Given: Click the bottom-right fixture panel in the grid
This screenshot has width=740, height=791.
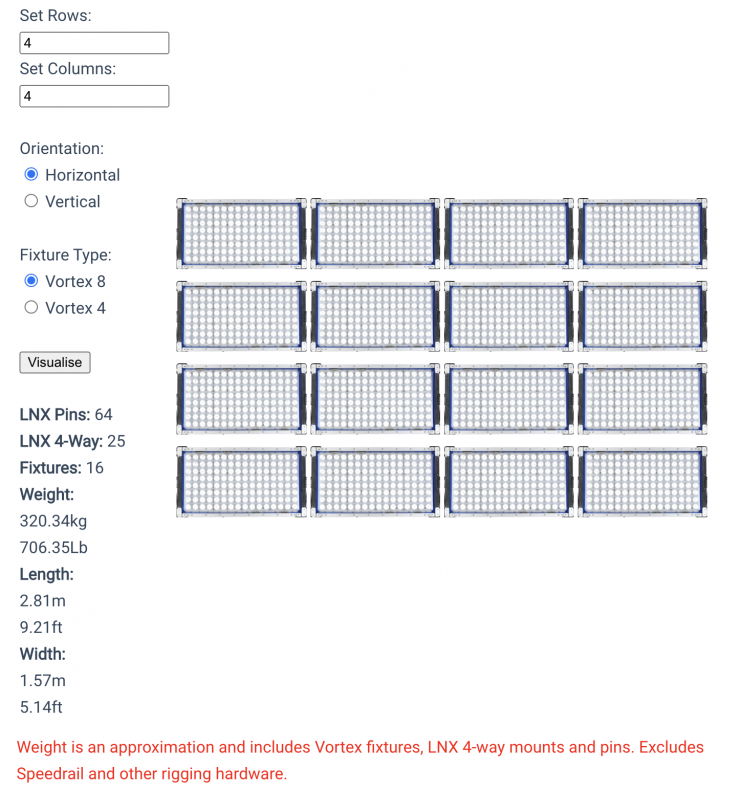Looking at the screenshot, I should 642,481.
